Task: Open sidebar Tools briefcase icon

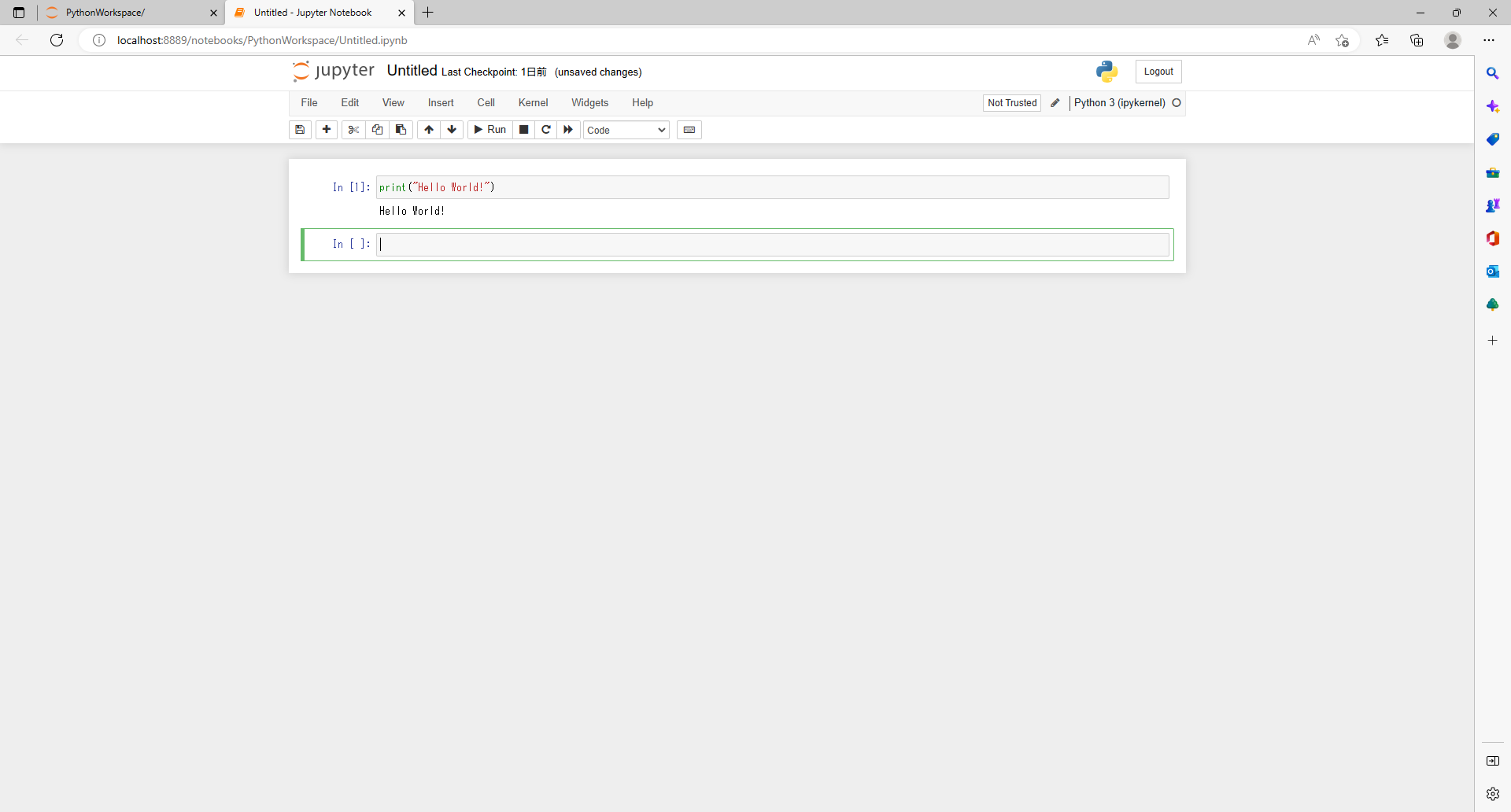Action: [1493, 172]
